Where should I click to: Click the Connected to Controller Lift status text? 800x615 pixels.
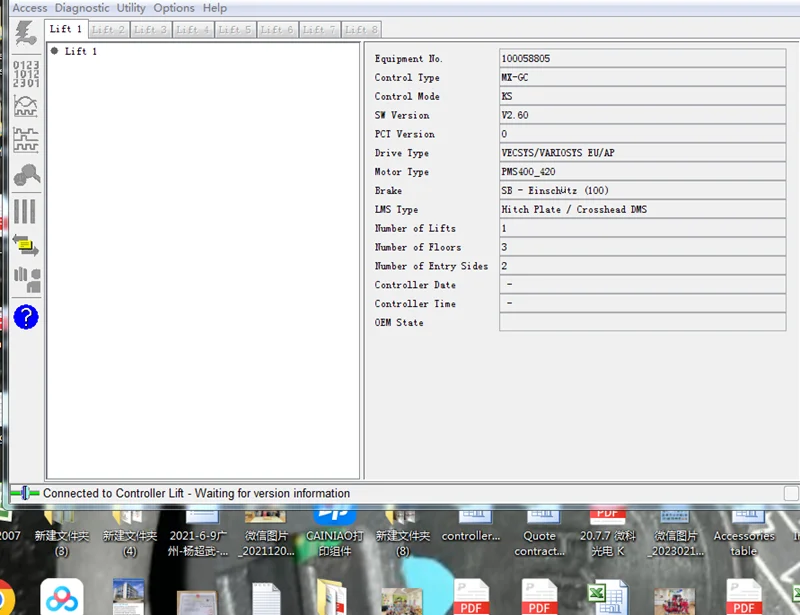click(196, 493)
